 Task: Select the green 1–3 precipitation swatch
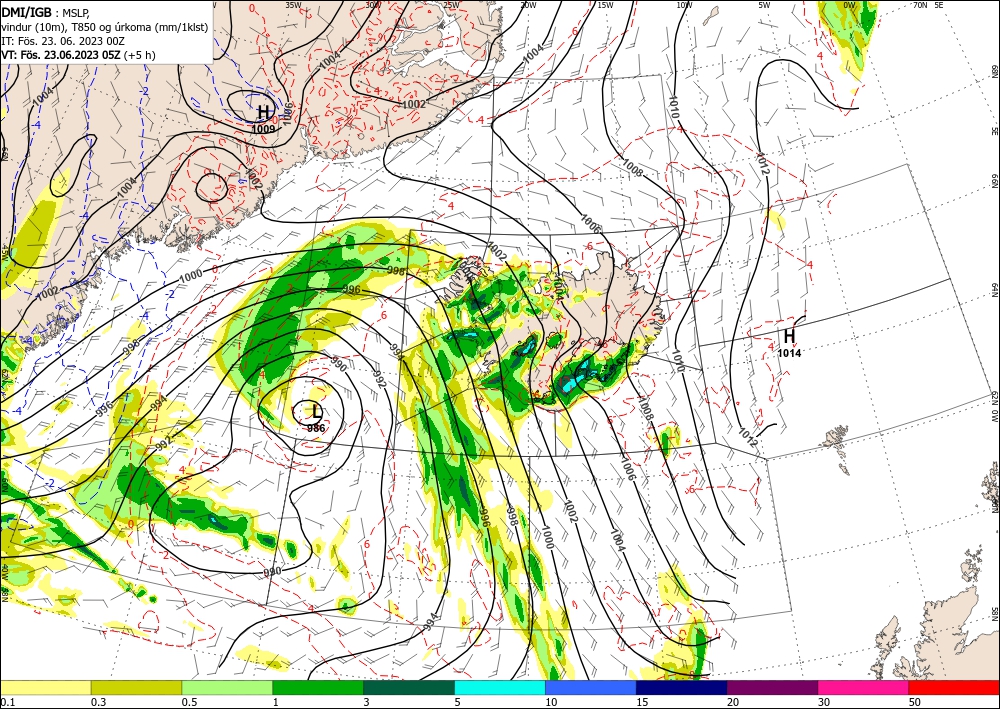[x=318, y=687]
